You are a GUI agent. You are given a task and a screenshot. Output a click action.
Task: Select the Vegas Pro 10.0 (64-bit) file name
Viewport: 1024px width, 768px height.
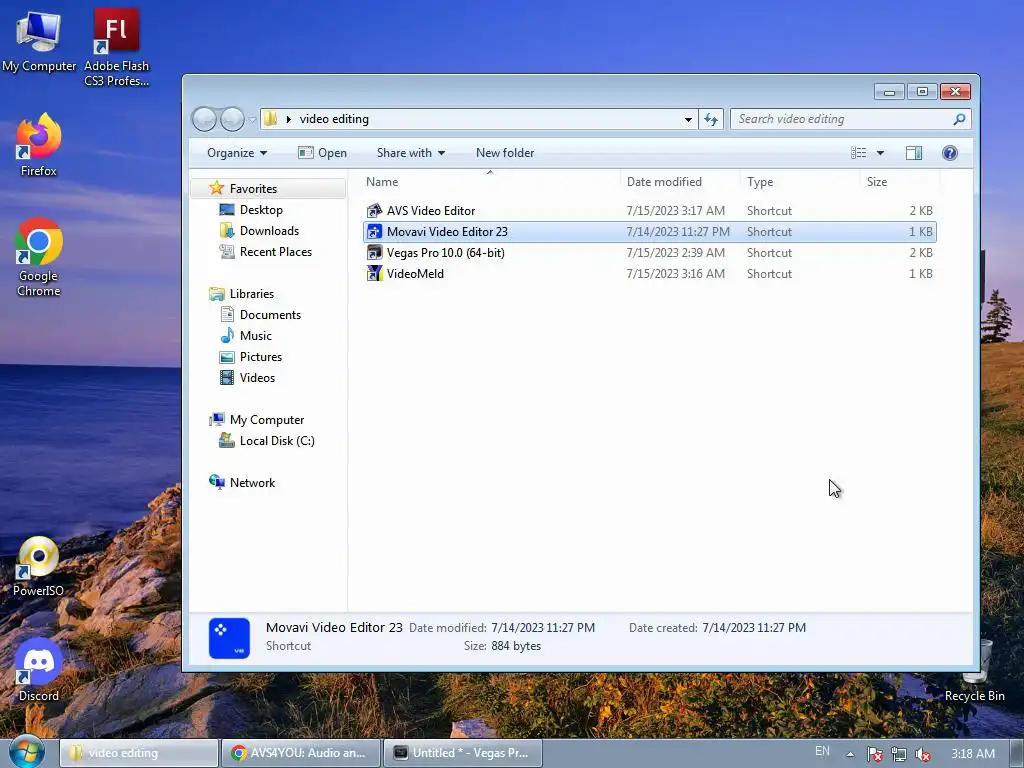[x=445, y=252]
